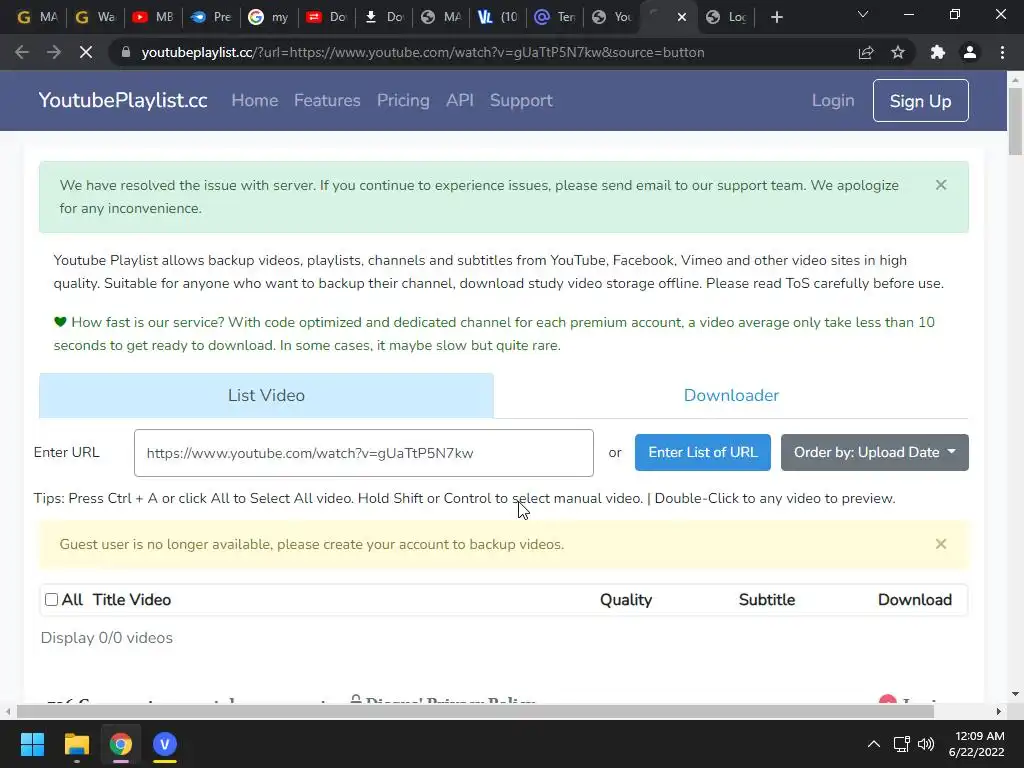Go forward with browser forward arrow
The height and width of the screenshot is (768, 1024).
(54, 52)
